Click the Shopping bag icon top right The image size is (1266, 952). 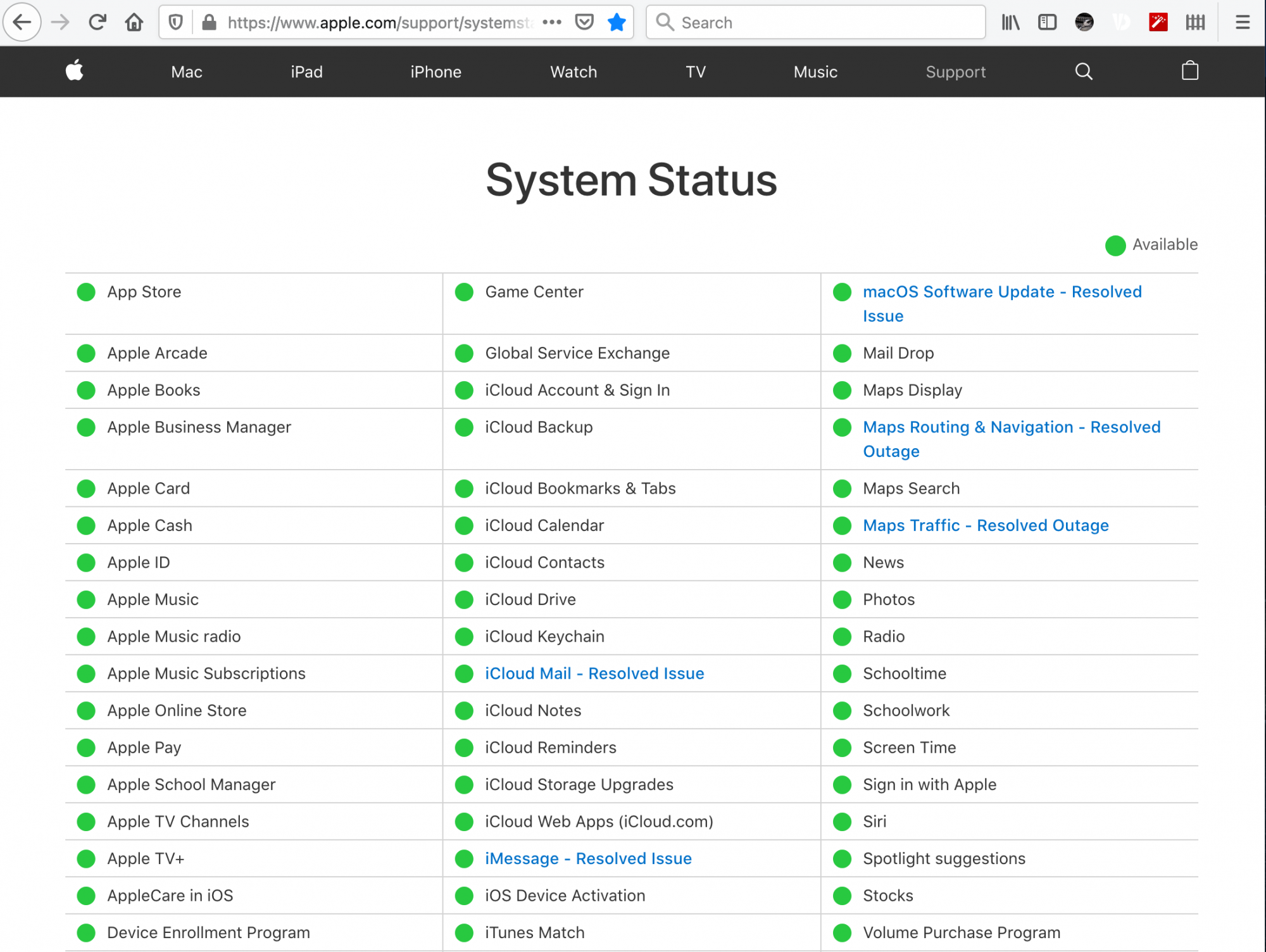[x=1189, y=71]
